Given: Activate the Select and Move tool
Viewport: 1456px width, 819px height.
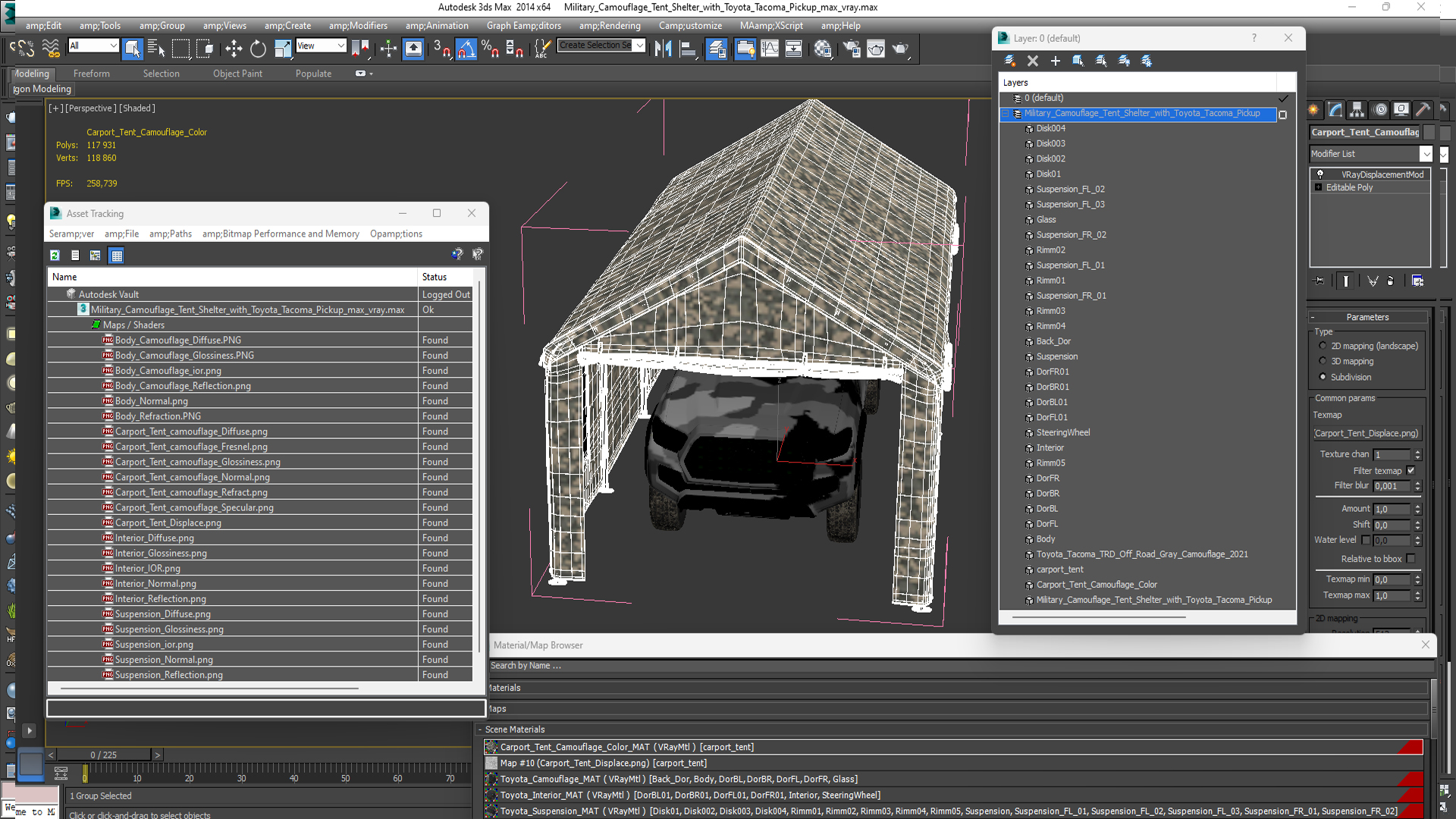Looking at the screenshot, I should [234, 49].
